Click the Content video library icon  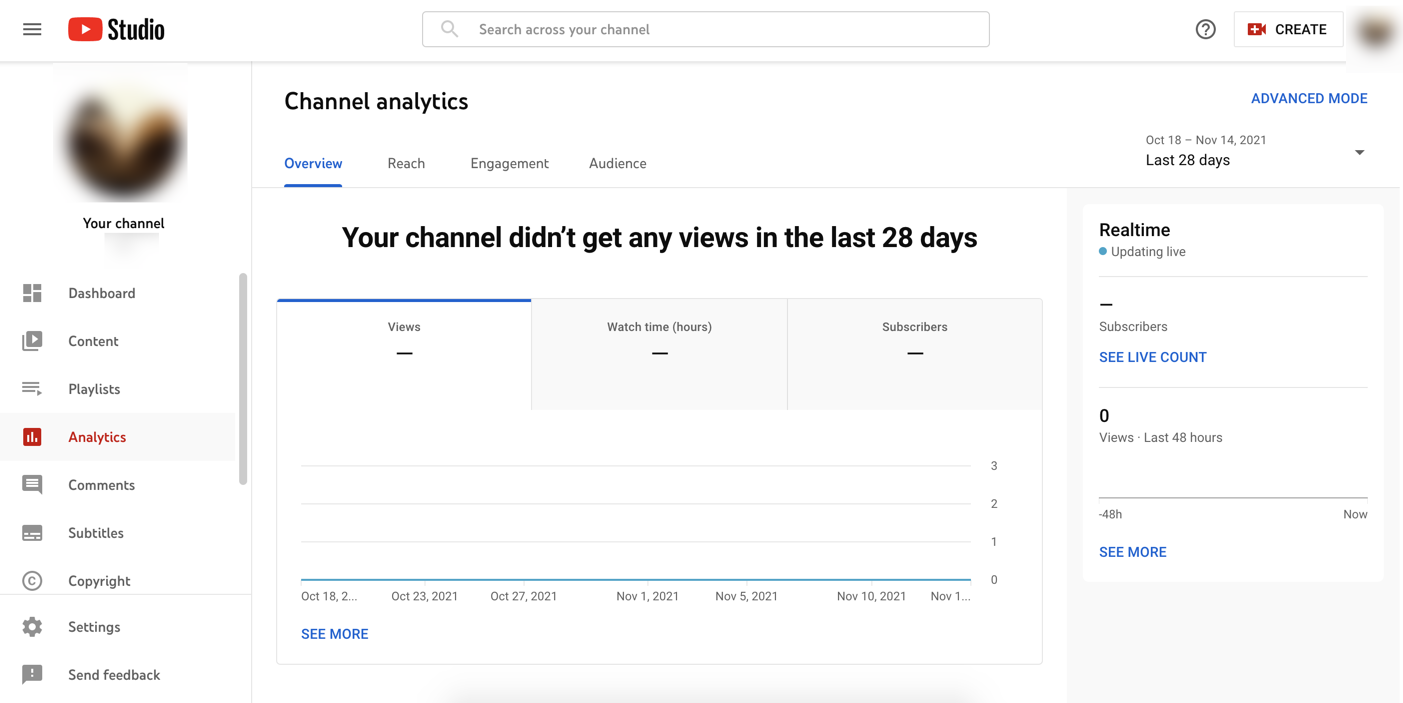pos(32,341)
